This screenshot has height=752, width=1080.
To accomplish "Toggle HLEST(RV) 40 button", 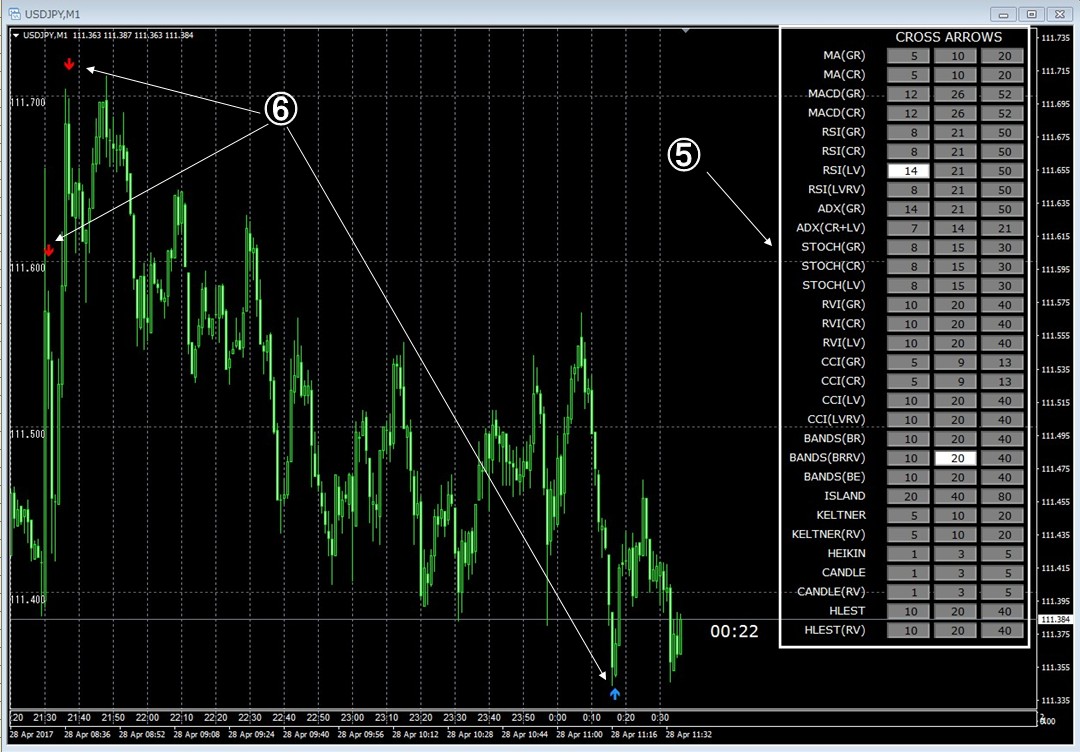I will coord(1002,631).
